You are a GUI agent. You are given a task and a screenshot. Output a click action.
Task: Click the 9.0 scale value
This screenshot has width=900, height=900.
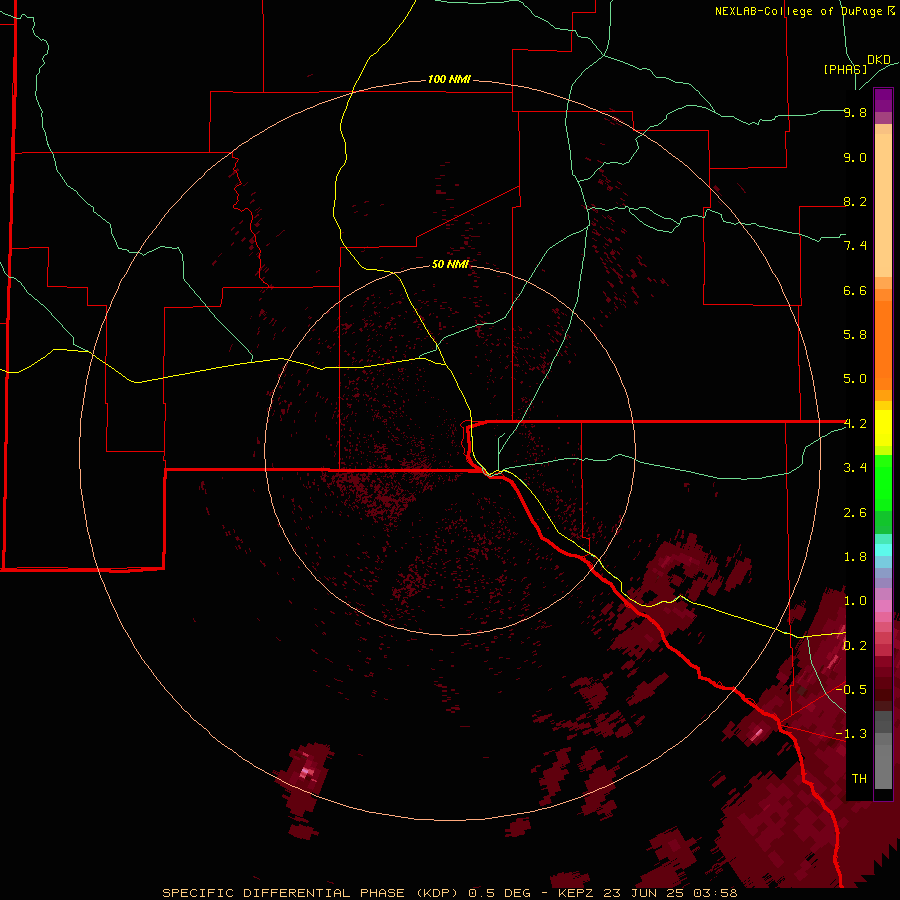point(855,157)
